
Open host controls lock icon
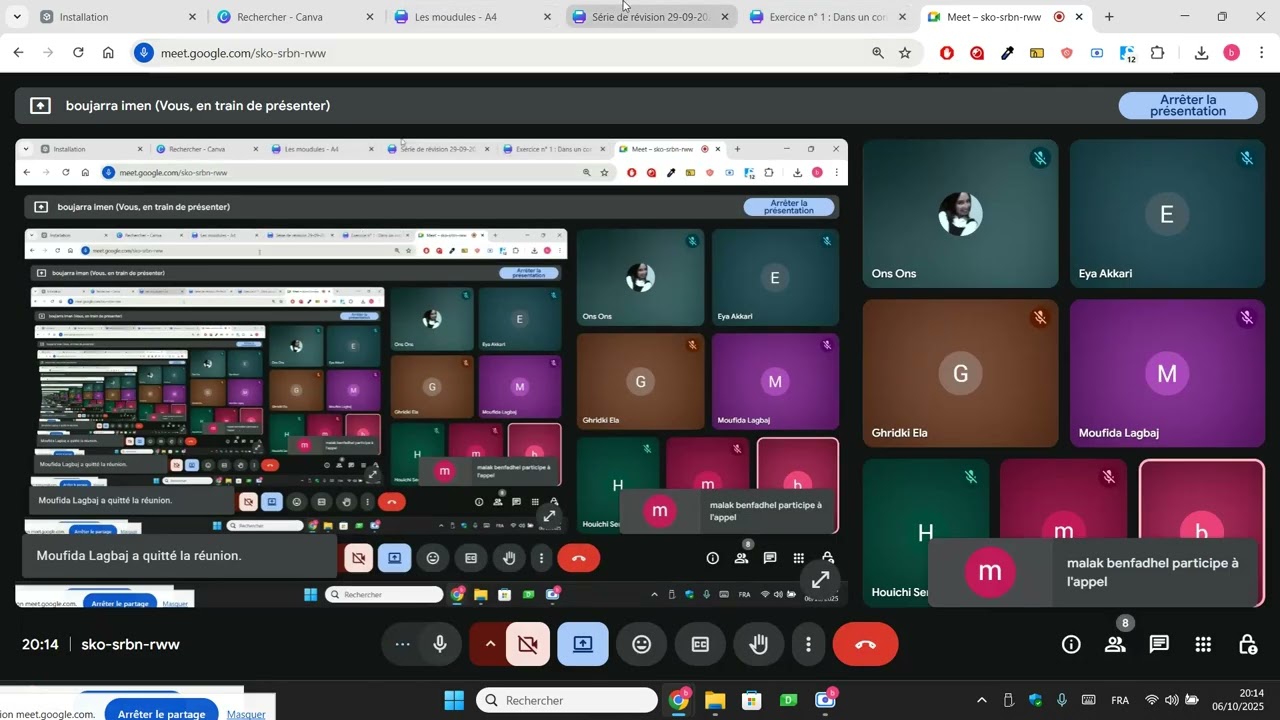coord(1248,645)
